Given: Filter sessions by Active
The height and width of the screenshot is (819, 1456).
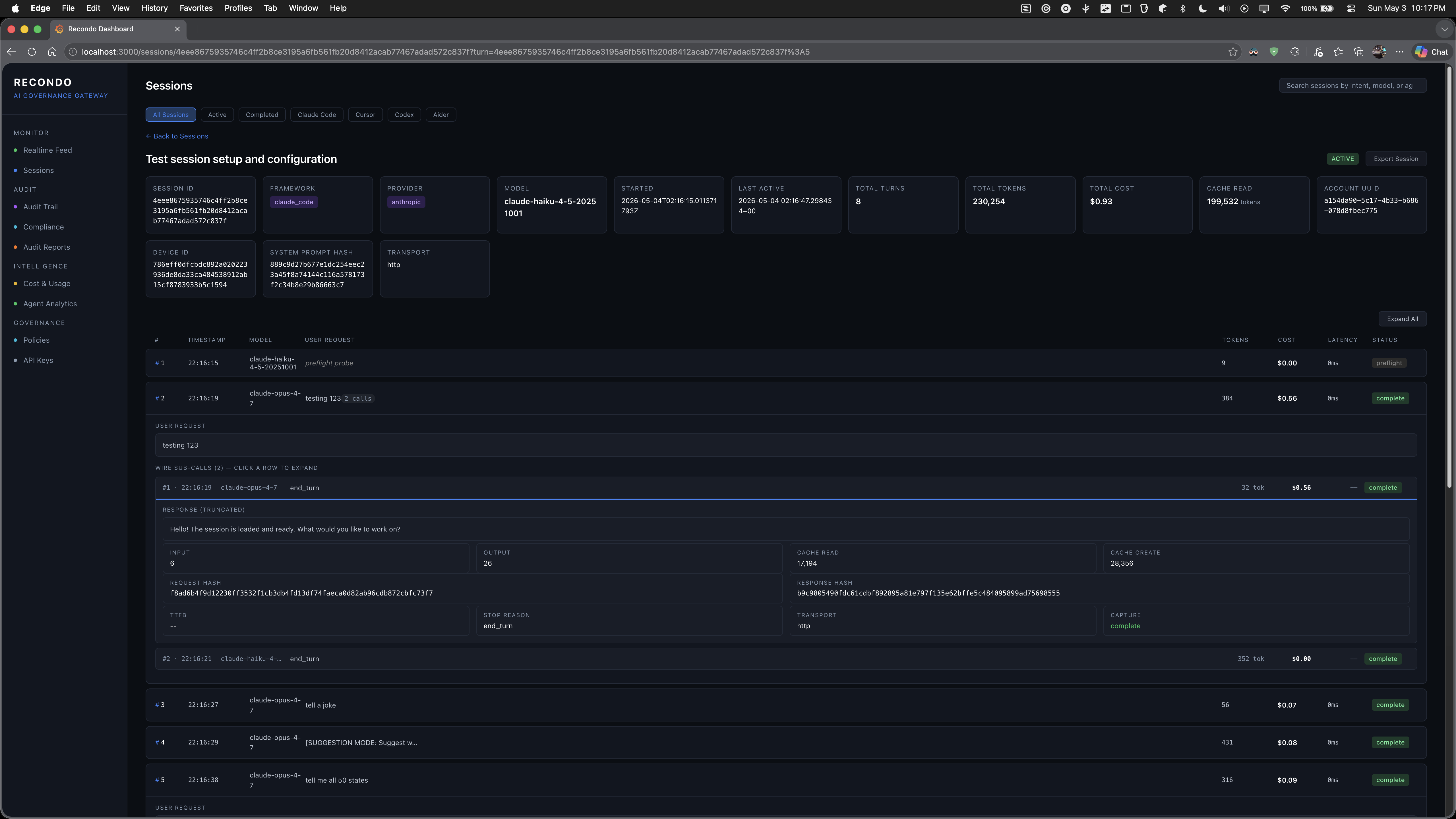Looking at the screenshot, I should point(217,115).
